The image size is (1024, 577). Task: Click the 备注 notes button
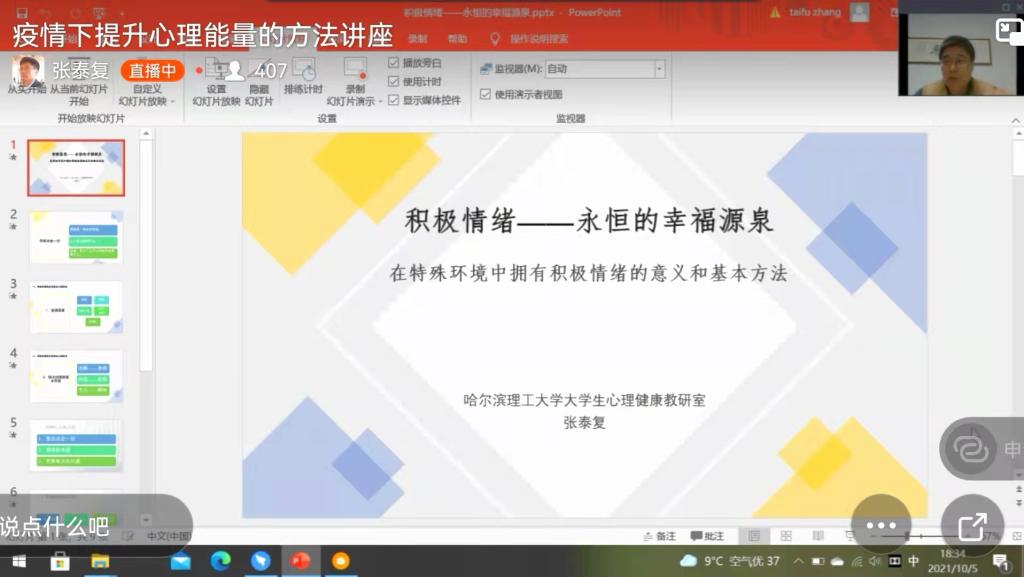point(659,536)
